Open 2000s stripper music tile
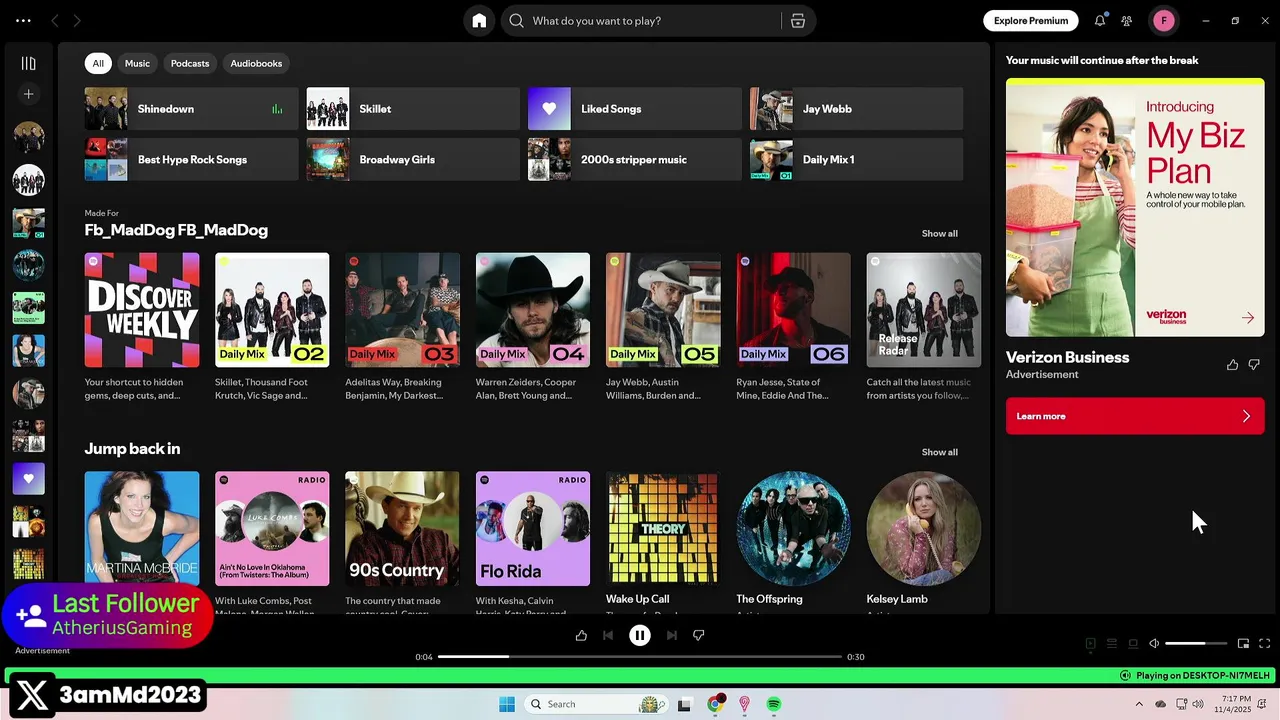 pyautogui.click(x=635, y=160)
